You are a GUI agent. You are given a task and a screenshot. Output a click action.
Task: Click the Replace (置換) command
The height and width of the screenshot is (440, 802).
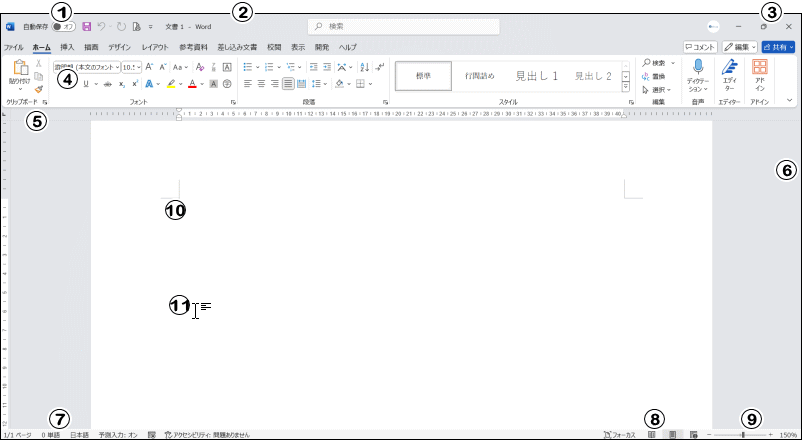pos(654,76)
